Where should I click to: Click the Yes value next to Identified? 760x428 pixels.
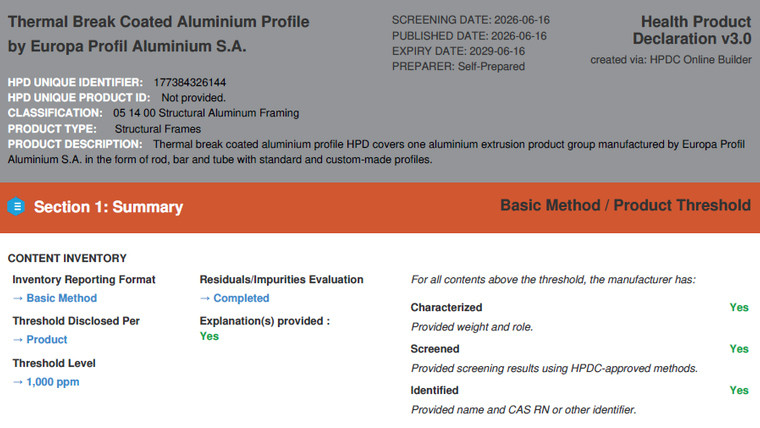(739, 390)
